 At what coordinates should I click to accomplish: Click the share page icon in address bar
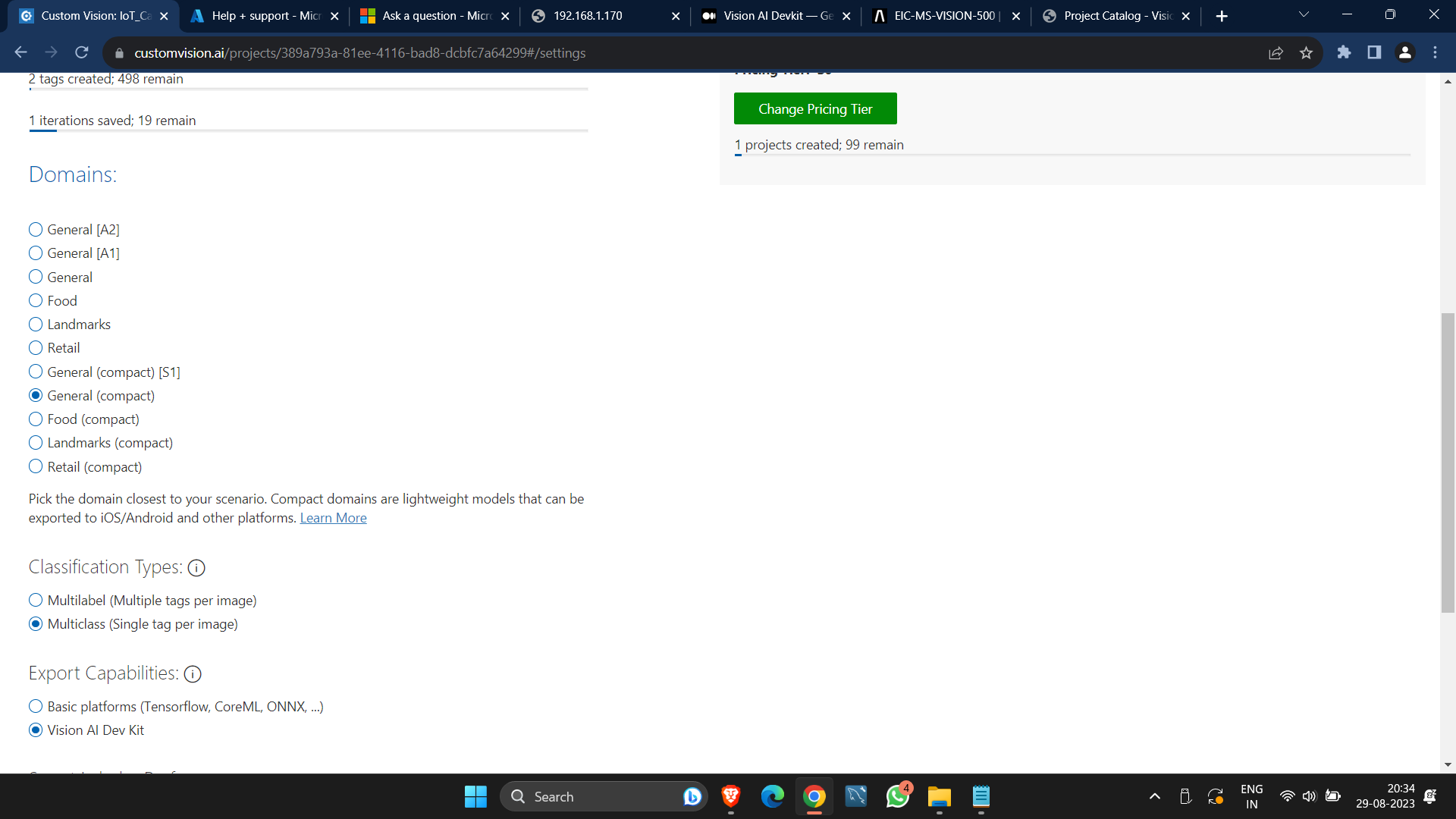coord(1276,53)
